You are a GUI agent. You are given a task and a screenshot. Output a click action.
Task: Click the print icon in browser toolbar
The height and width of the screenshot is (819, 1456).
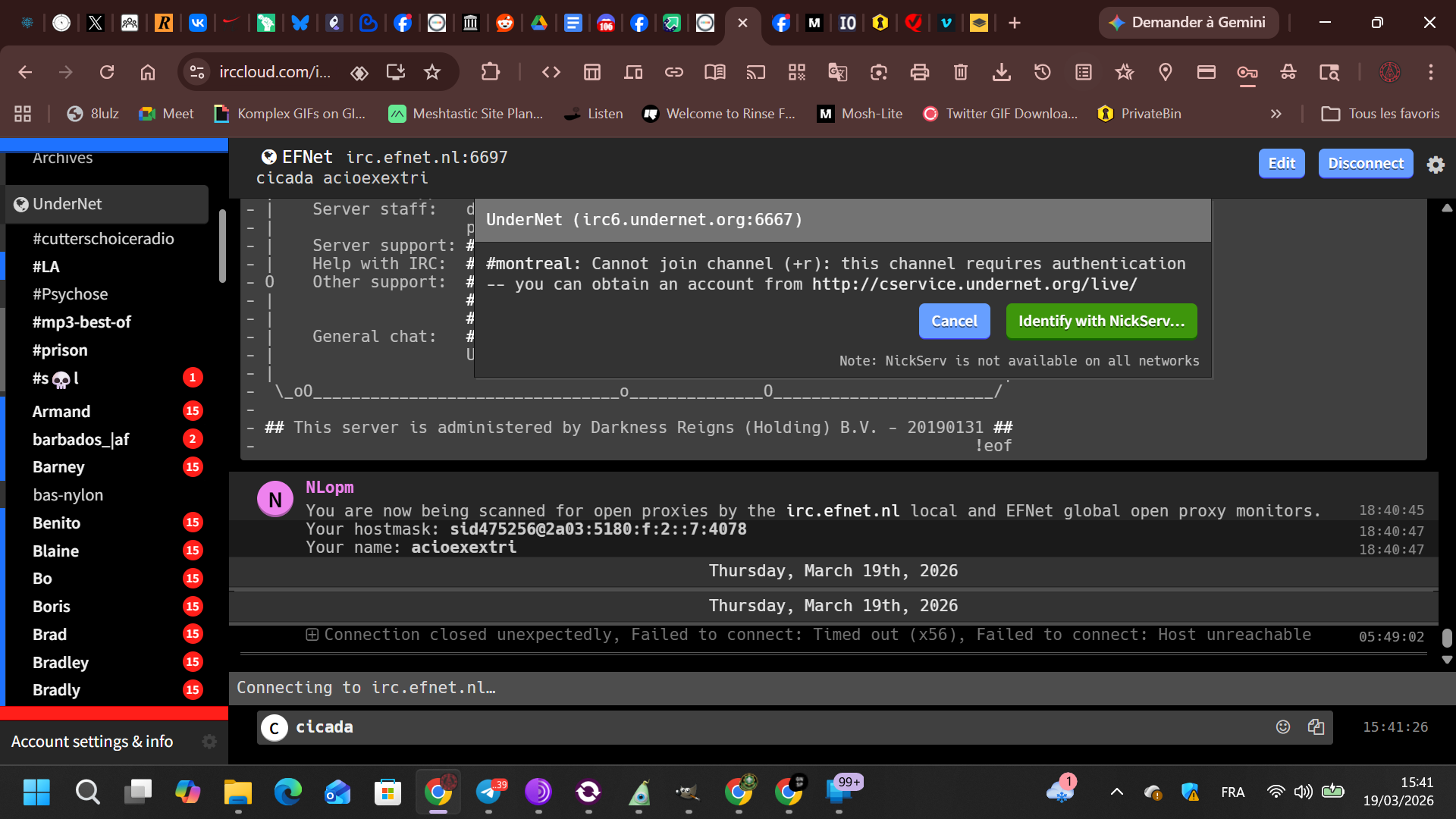(x=919, y=72)
